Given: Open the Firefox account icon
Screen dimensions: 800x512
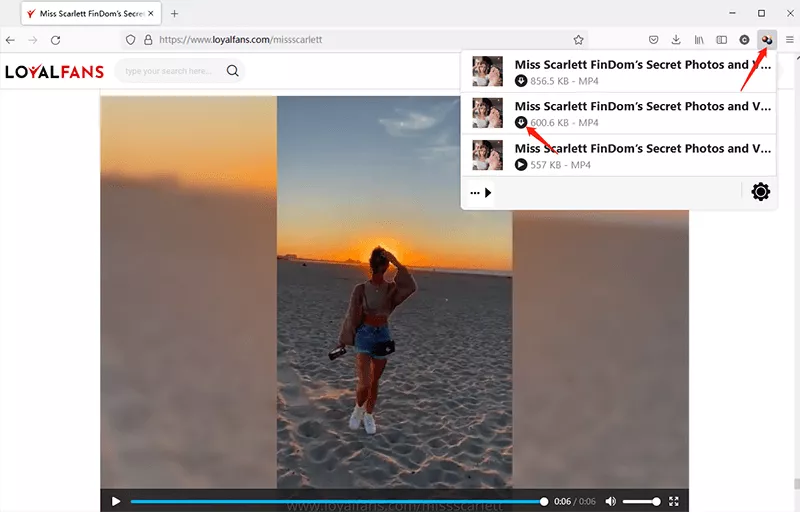Looking at the screenshot, I should 744,40.
